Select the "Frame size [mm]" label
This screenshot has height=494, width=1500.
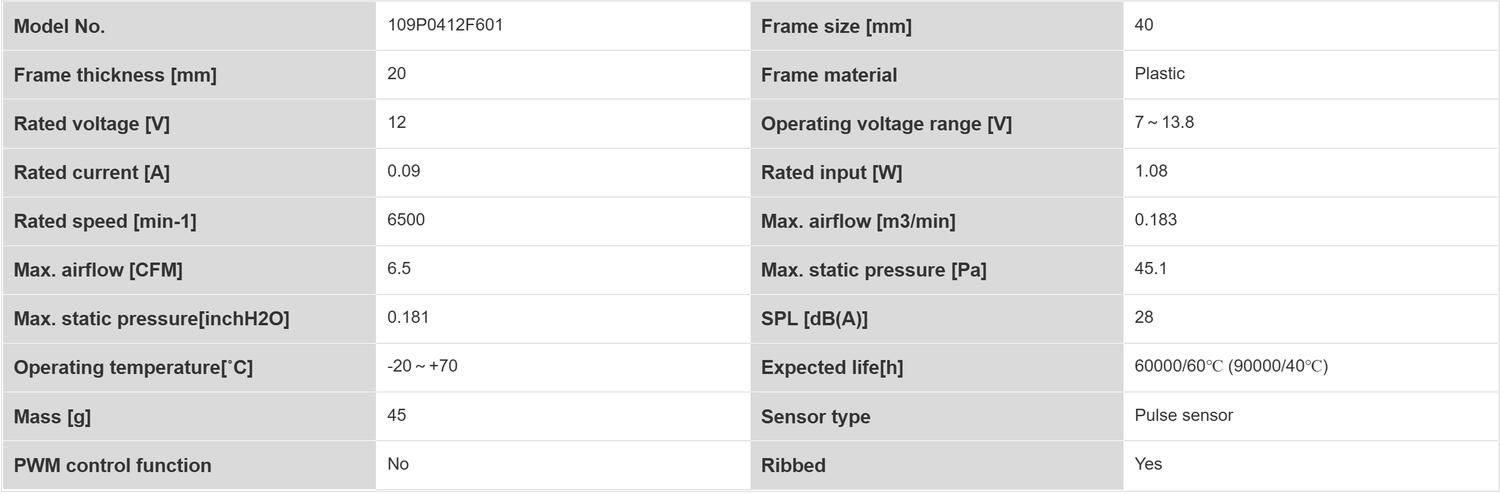pyautogui.click(x=836, y=27)
